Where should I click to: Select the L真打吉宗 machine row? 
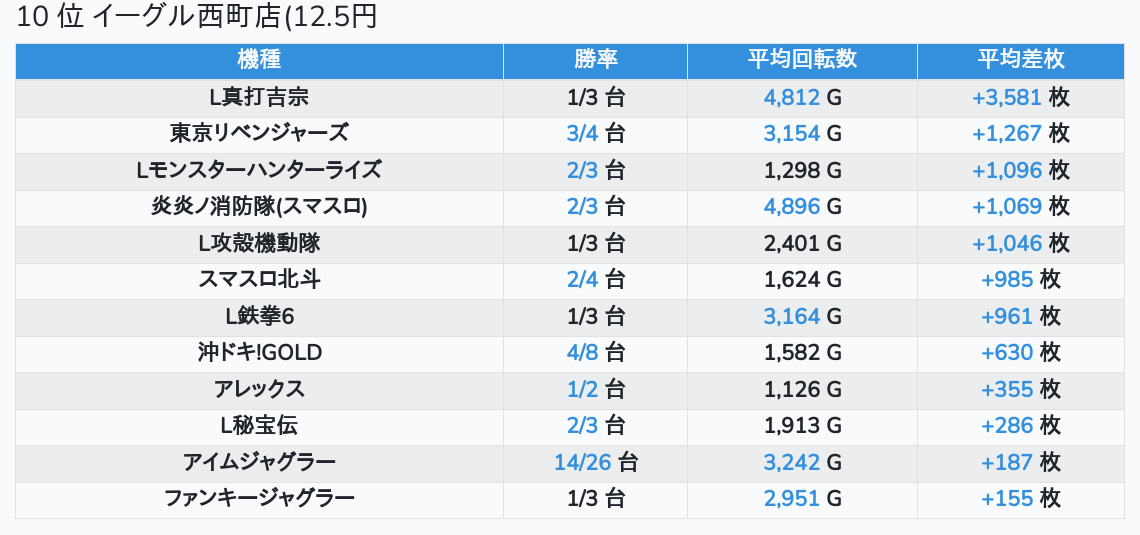tap(259, 98)
